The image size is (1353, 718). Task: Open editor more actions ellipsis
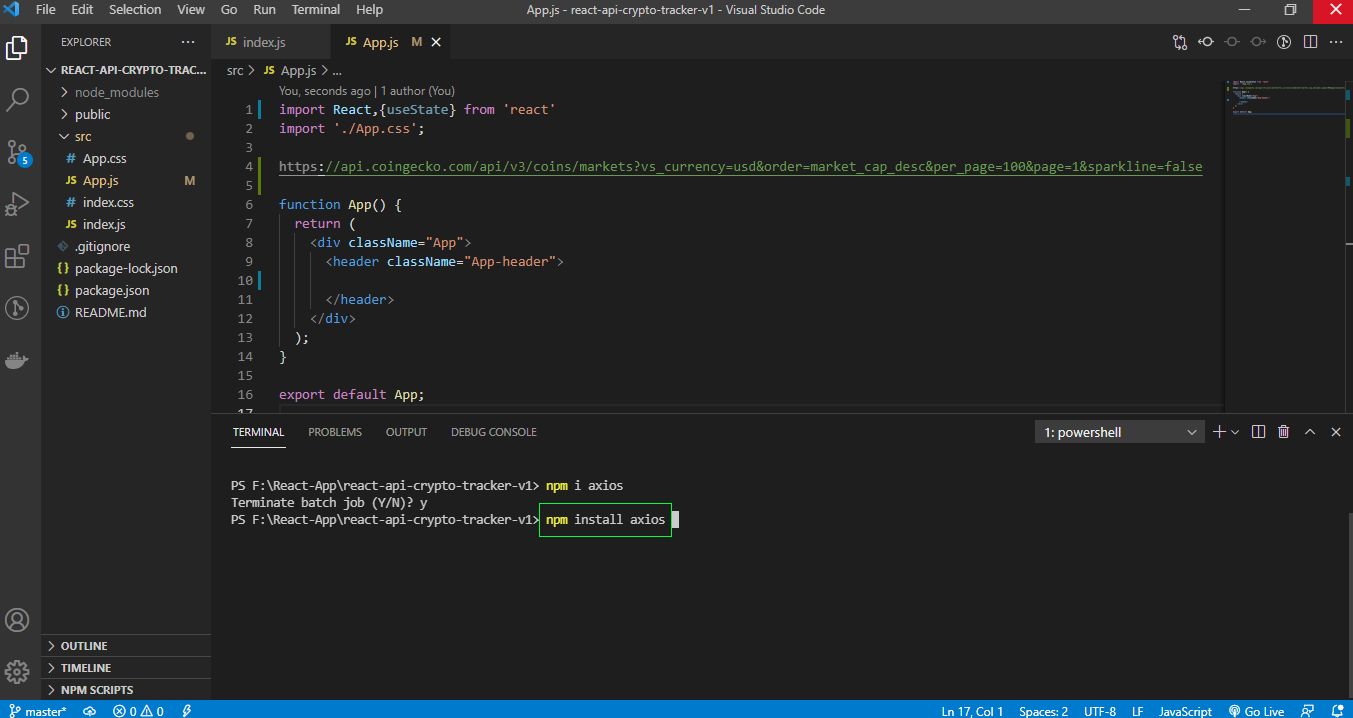point(1336,42)
